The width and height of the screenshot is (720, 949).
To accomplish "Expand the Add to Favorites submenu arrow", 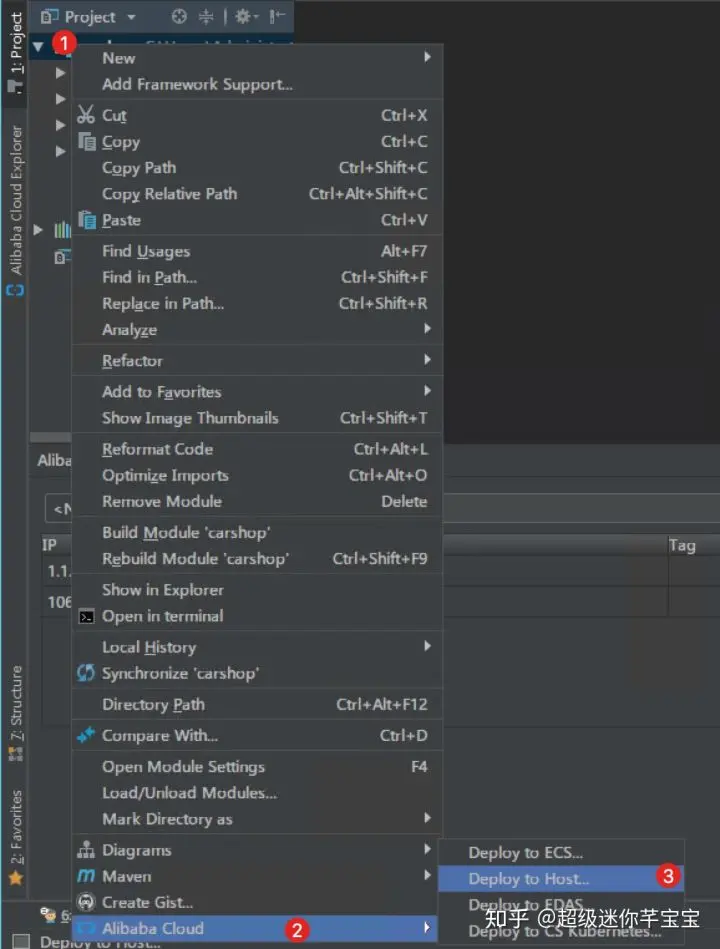I will (427, 391).
